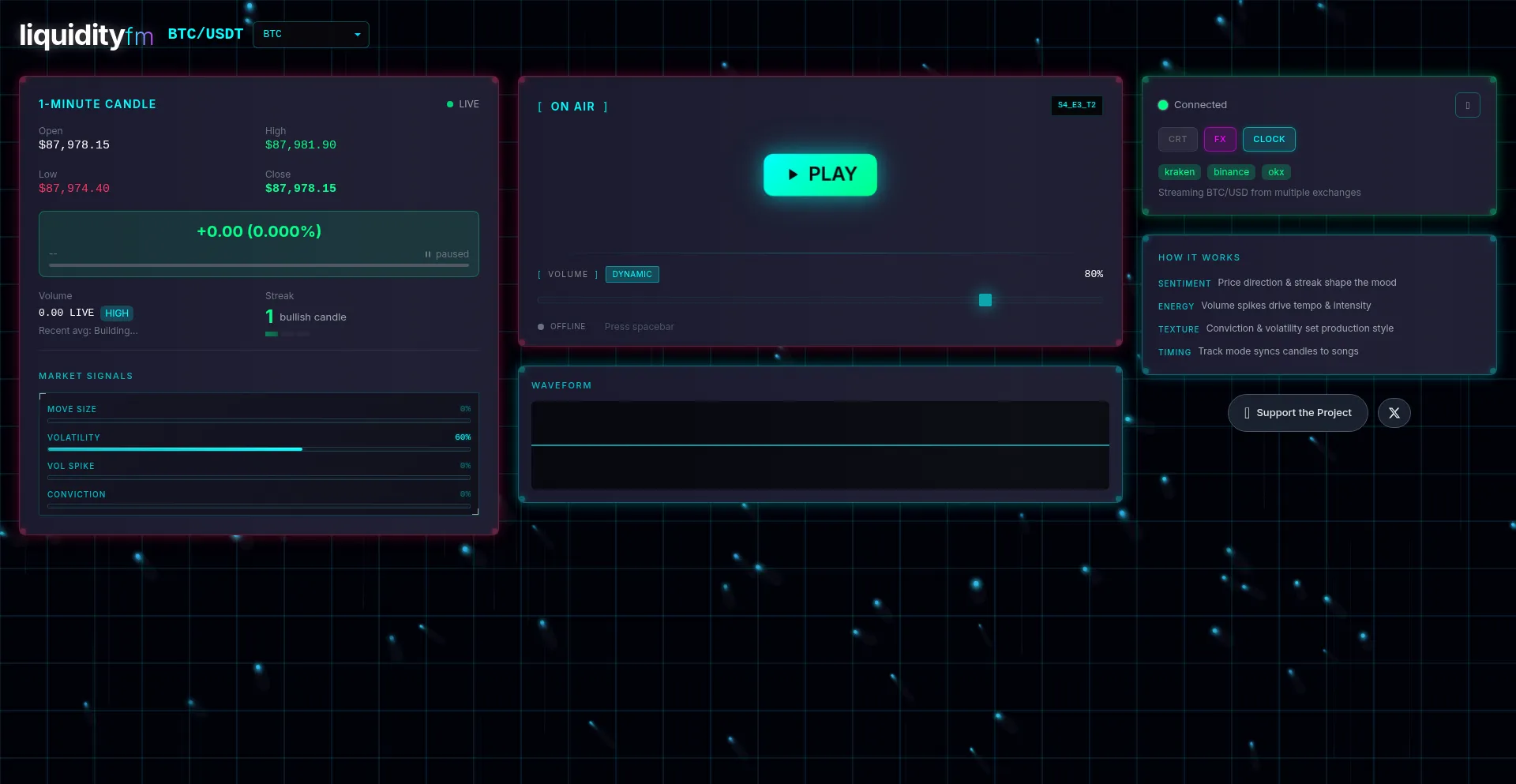Click the LIVE indicator on candle panel

(x=463, y=104)
